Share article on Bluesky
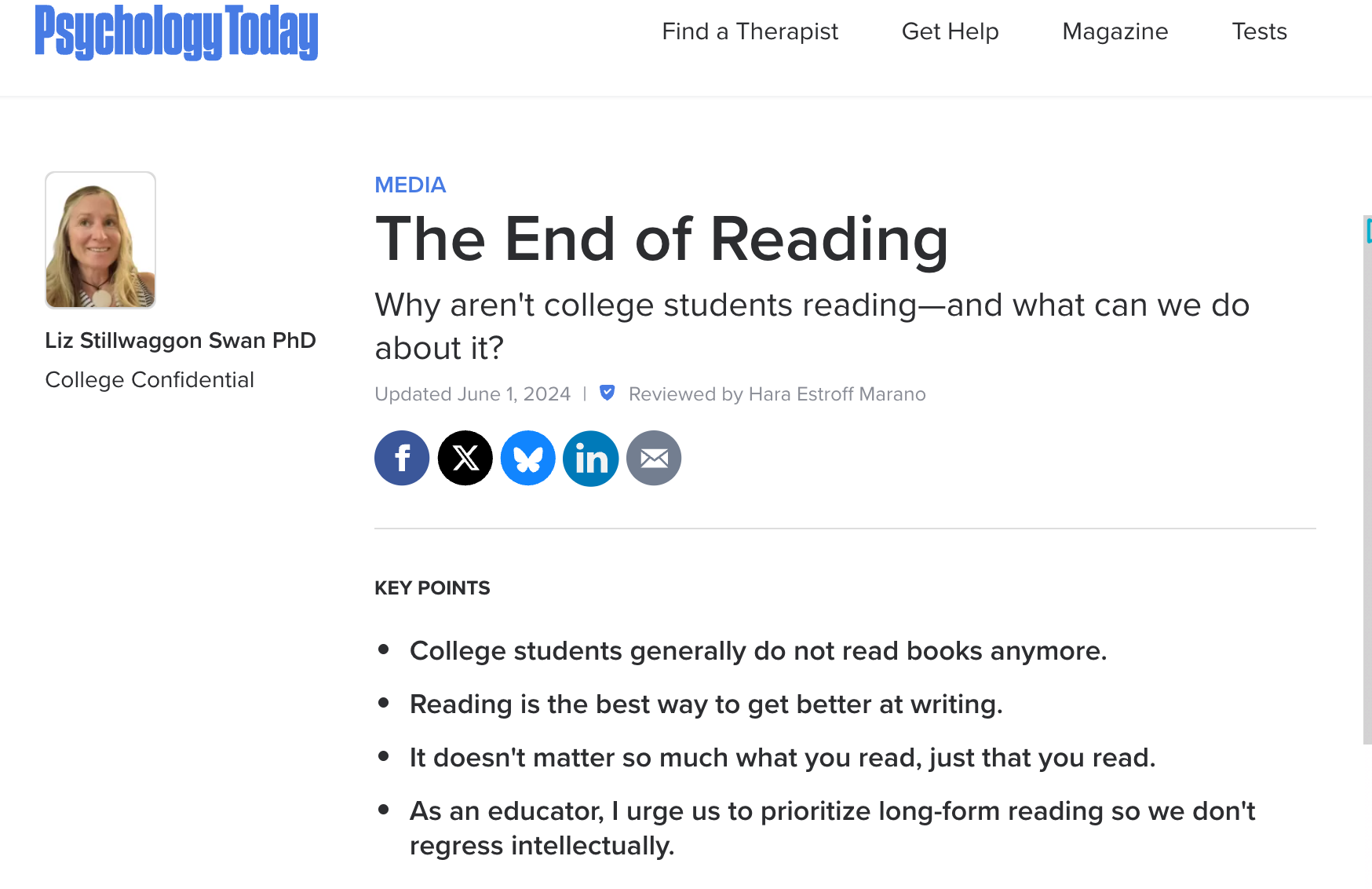This screenshot has width=1372, height=889. coord(527,458)
